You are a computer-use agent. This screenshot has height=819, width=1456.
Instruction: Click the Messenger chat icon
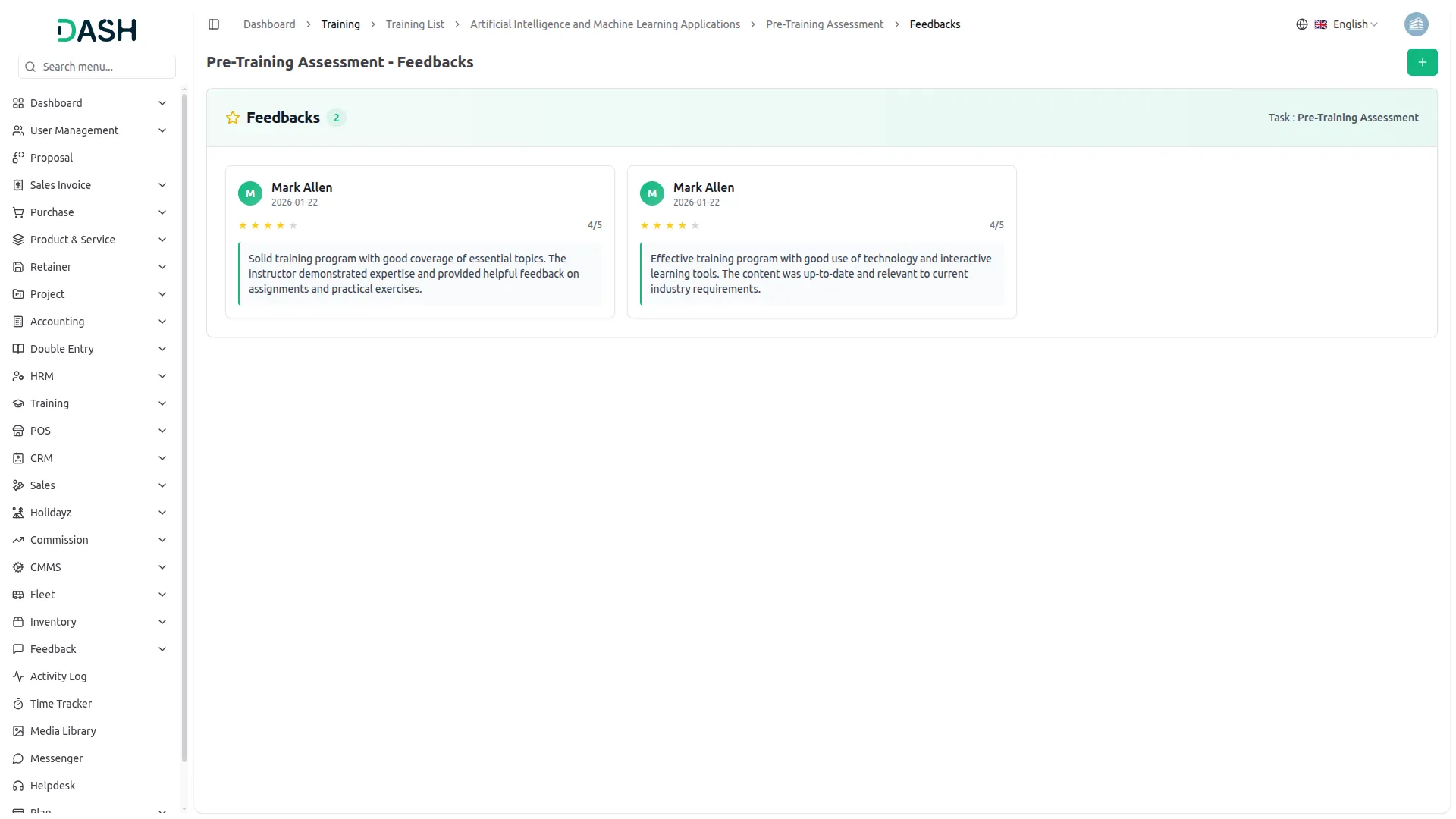tap(18, 758)
